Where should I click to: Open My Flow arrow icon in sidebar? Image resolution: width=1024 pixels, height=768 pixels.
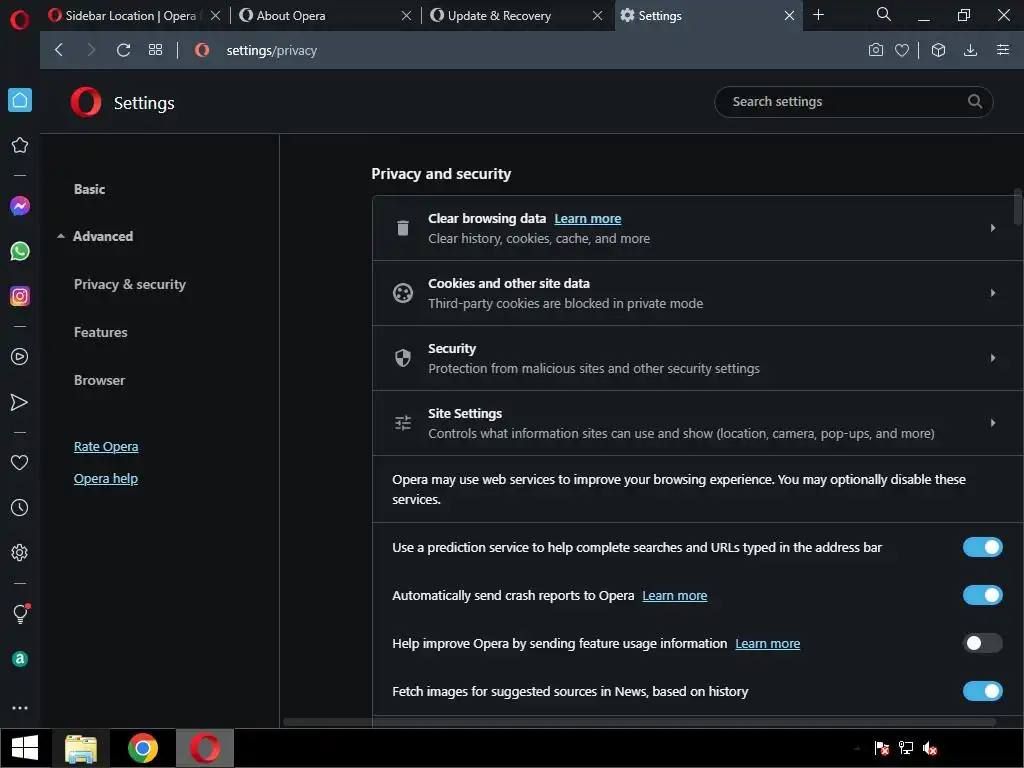point(20,402)
